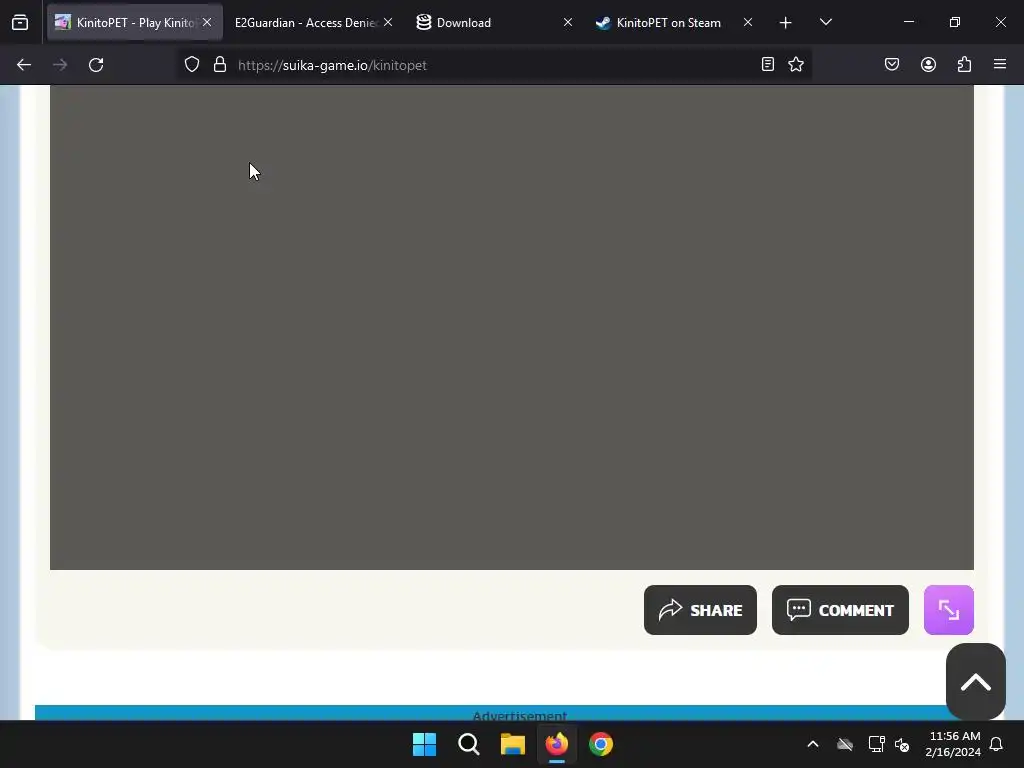
Task: Close the Download tab
Action: pos(568,22)
